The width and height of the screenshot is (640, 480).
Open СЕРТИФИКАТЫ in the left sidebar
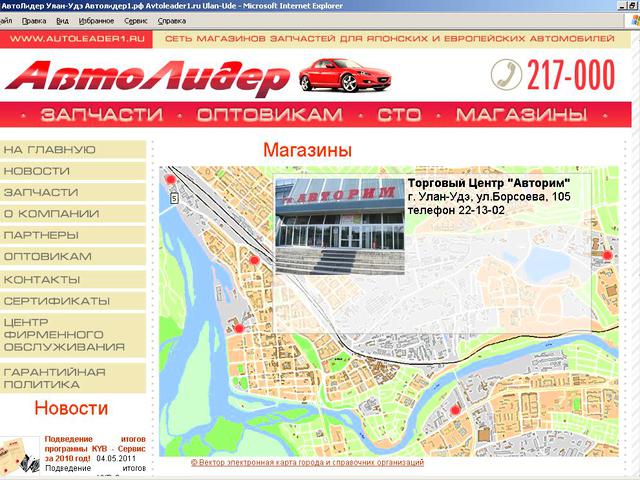point(57,300)
